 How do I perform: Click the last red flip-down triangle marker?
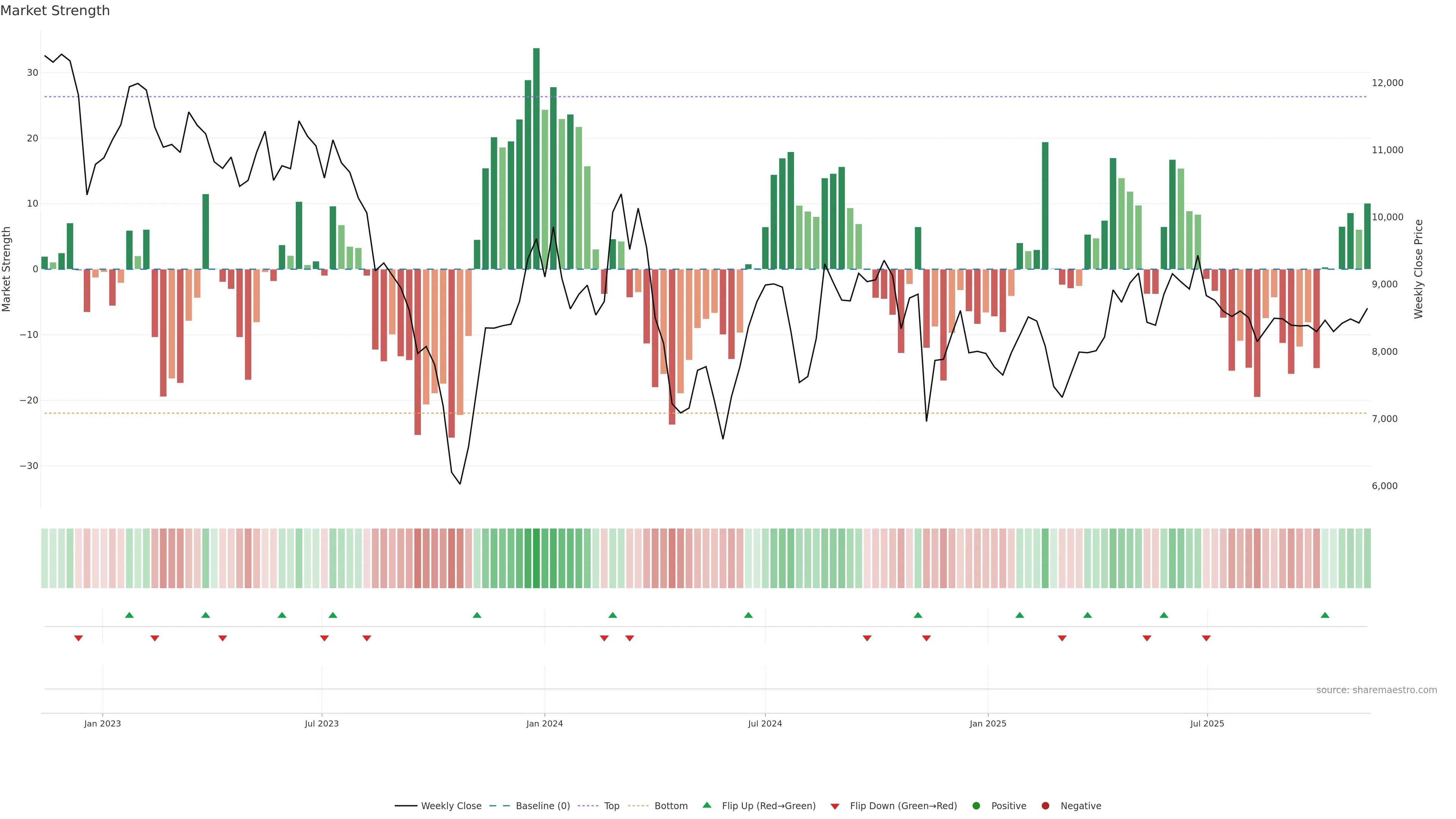(1206, 638)
